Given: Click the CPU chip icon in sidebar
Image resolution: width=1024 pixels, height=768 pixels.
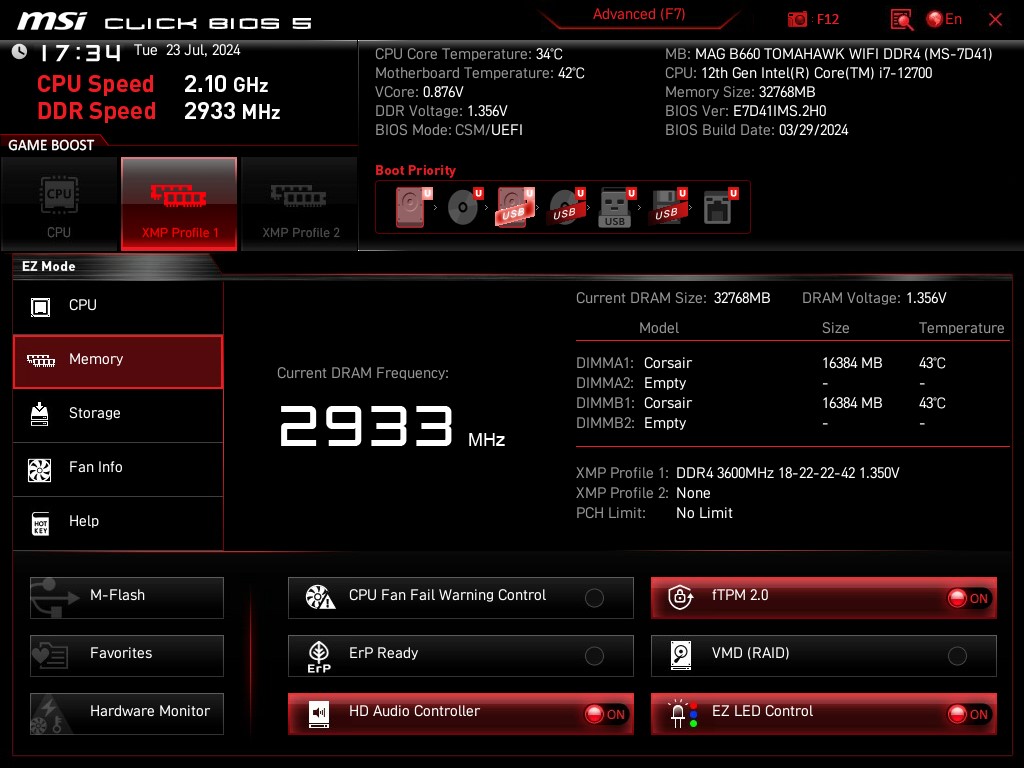Looking at the screenshot, I should (x=40, y=307).
